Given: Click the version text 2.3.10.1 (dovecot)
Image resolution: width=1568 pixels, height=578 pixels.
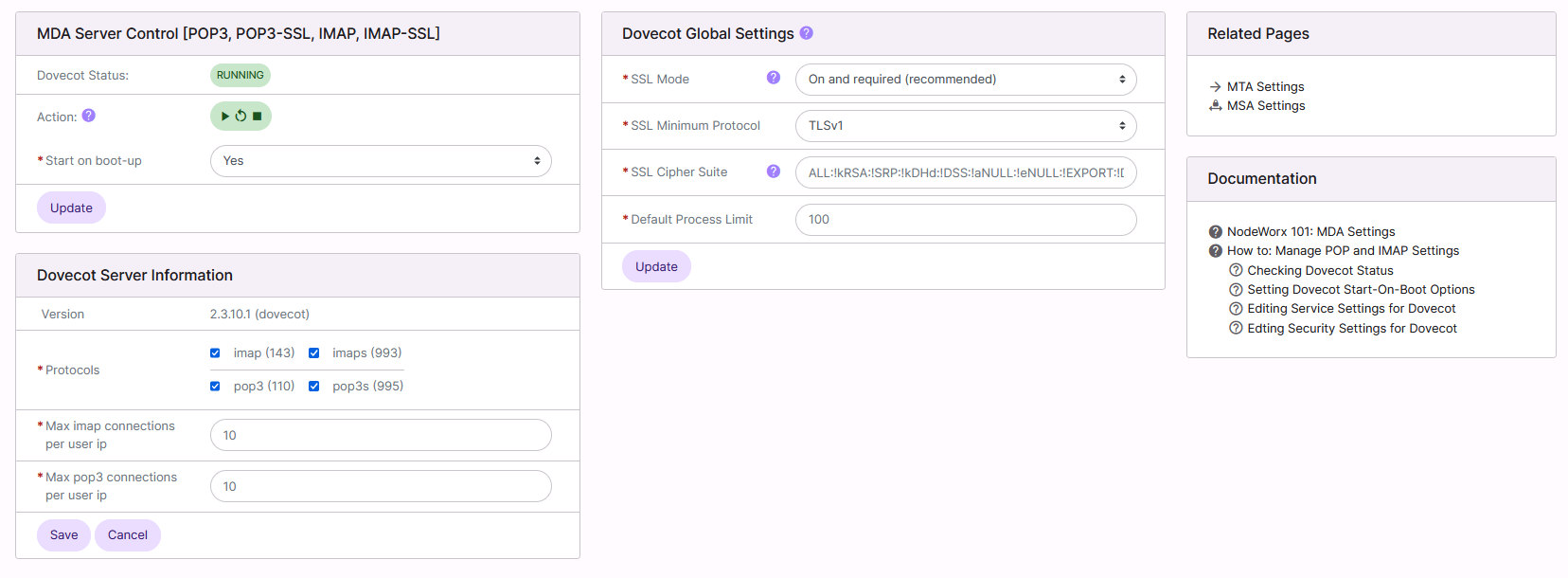Looking at the screenshot, I should [x=259, y=315].
